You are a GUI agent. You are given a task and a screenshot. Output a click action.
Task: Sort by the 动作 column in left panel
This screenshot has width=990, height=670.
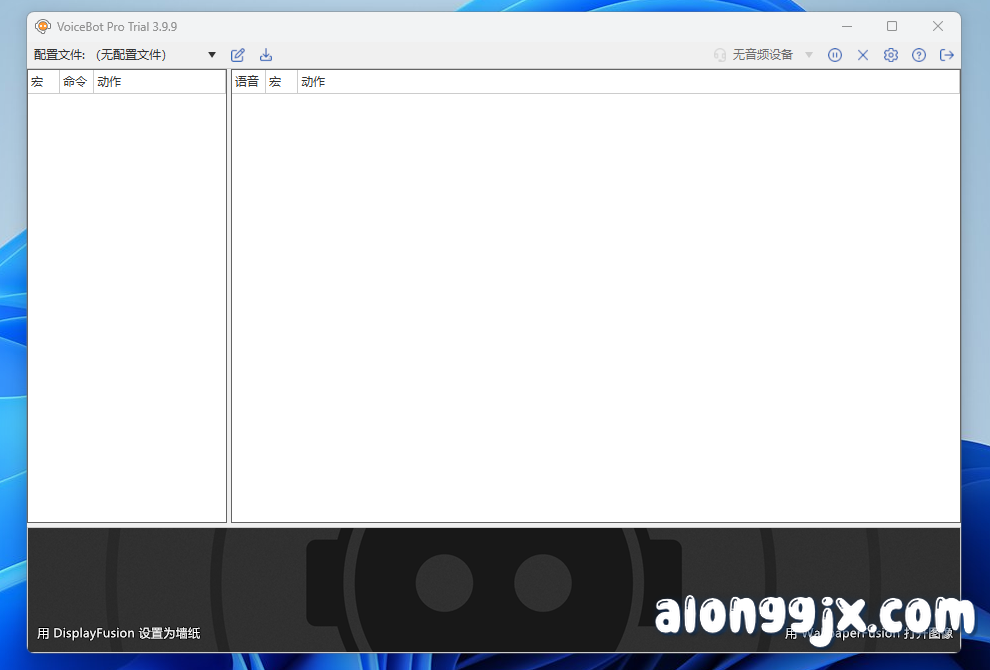(x=109, y=81)
